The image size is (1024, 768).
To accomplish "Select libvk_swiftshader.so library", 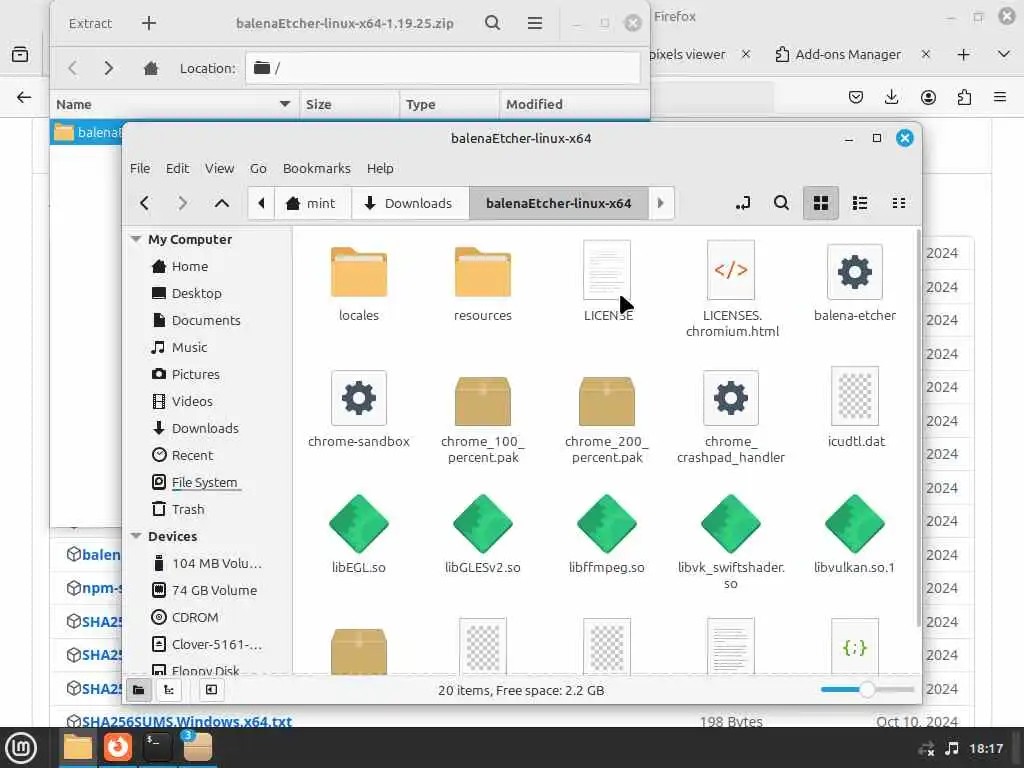I will [731, 542].
